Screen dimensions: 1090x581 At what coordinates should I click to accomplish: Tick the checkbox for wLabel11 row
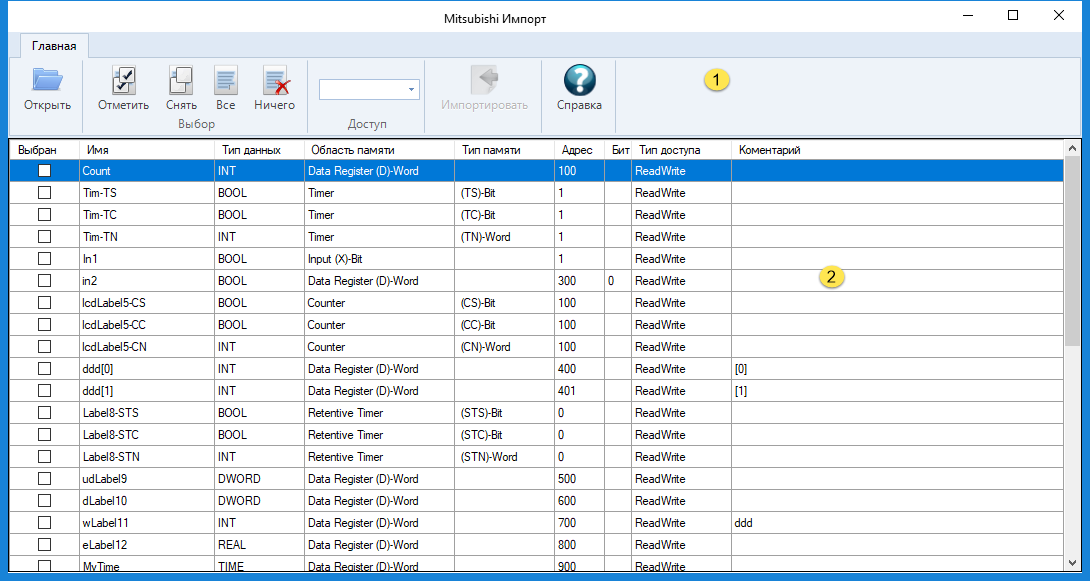pyautogui.click(x=44, y=523)
